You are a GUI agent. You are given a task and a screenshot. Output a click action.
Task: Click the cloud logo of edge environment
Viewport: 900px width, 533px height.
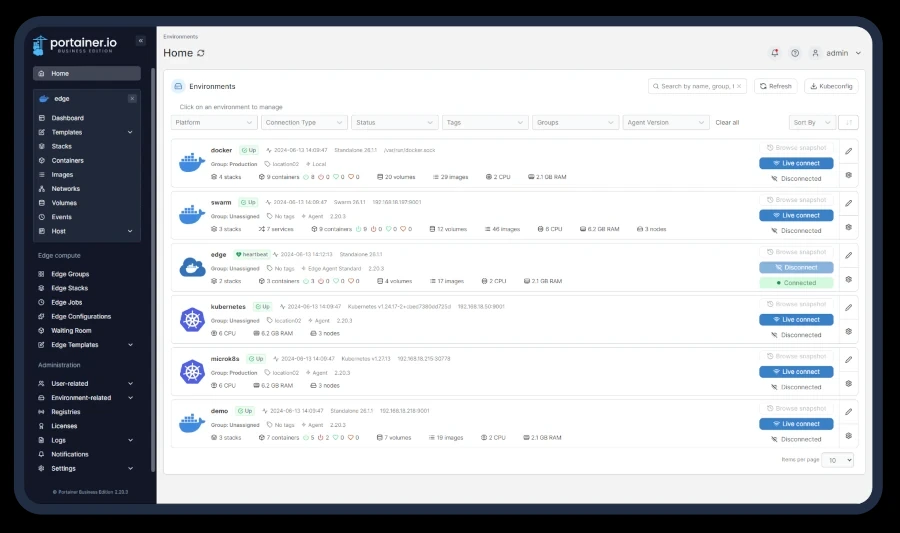point(192,267)
